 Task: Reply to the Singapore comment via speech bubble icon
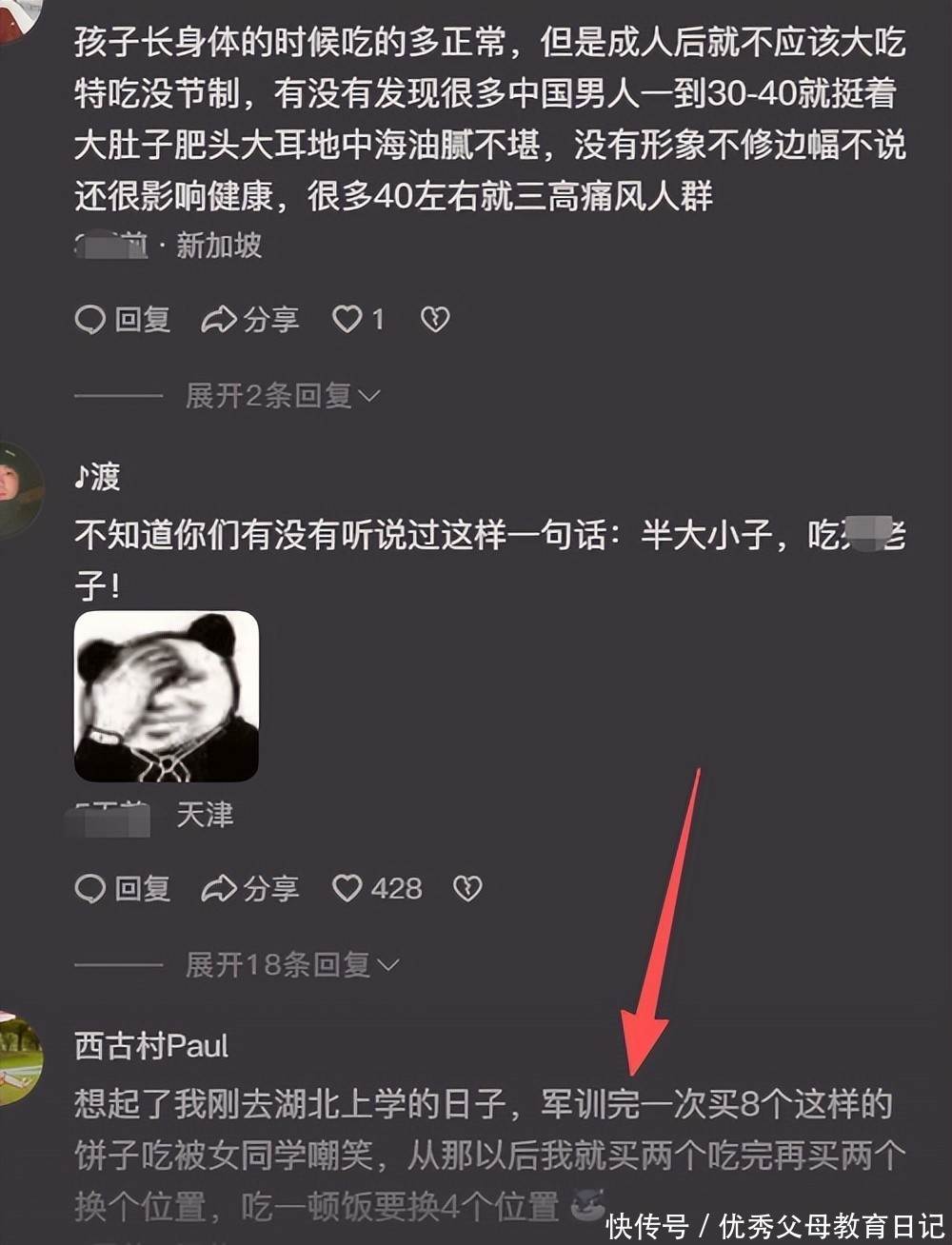[x=90, y=320]
